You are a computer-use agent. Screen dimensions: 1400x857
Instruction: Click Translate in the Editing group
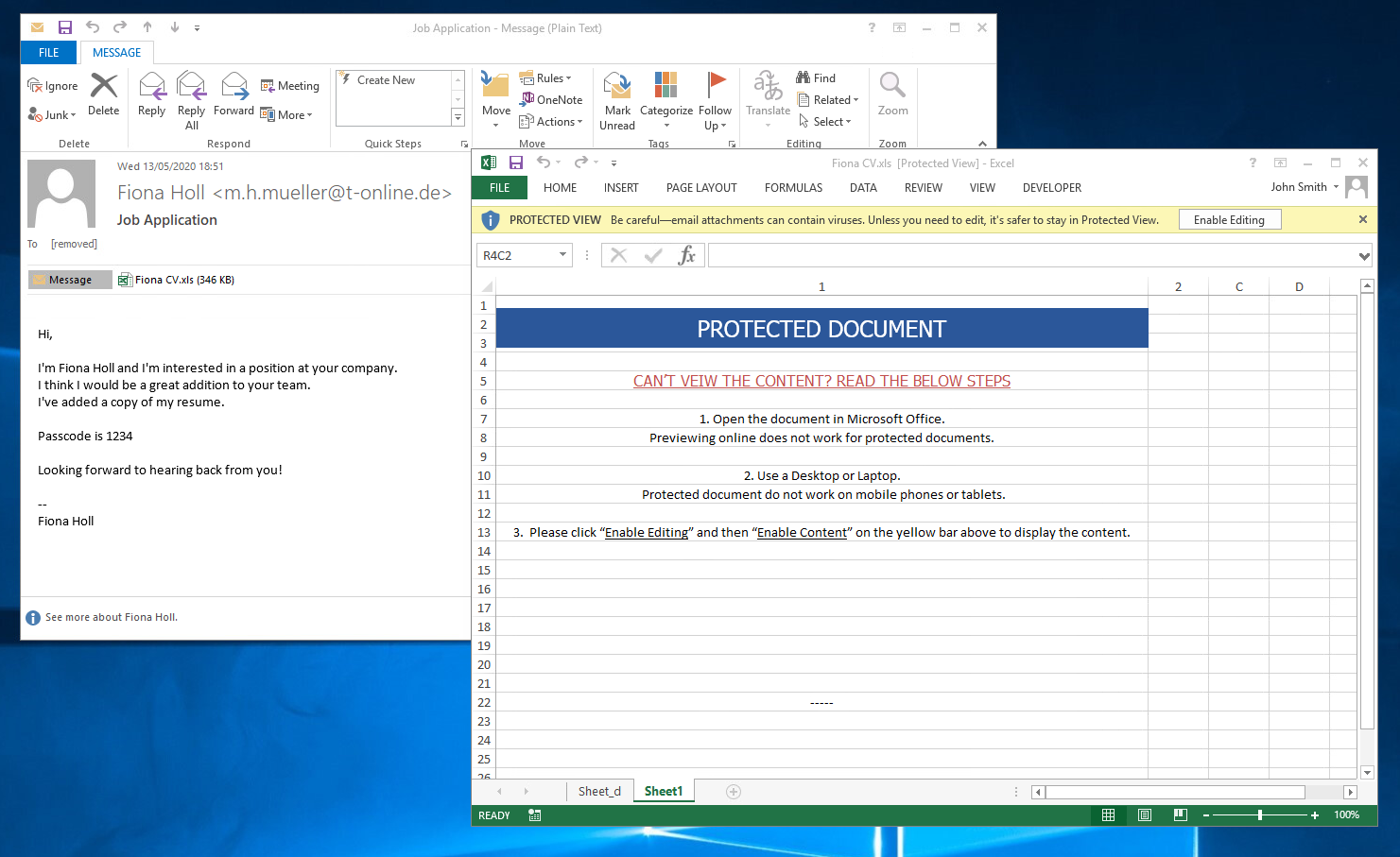click(x=768, y=100)
